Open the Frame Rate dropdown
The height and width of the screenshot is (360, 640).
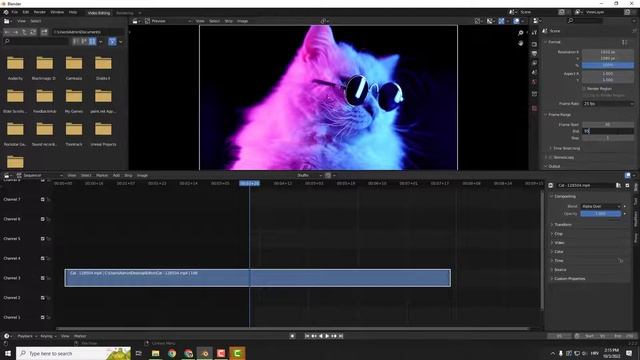(608, 104)
